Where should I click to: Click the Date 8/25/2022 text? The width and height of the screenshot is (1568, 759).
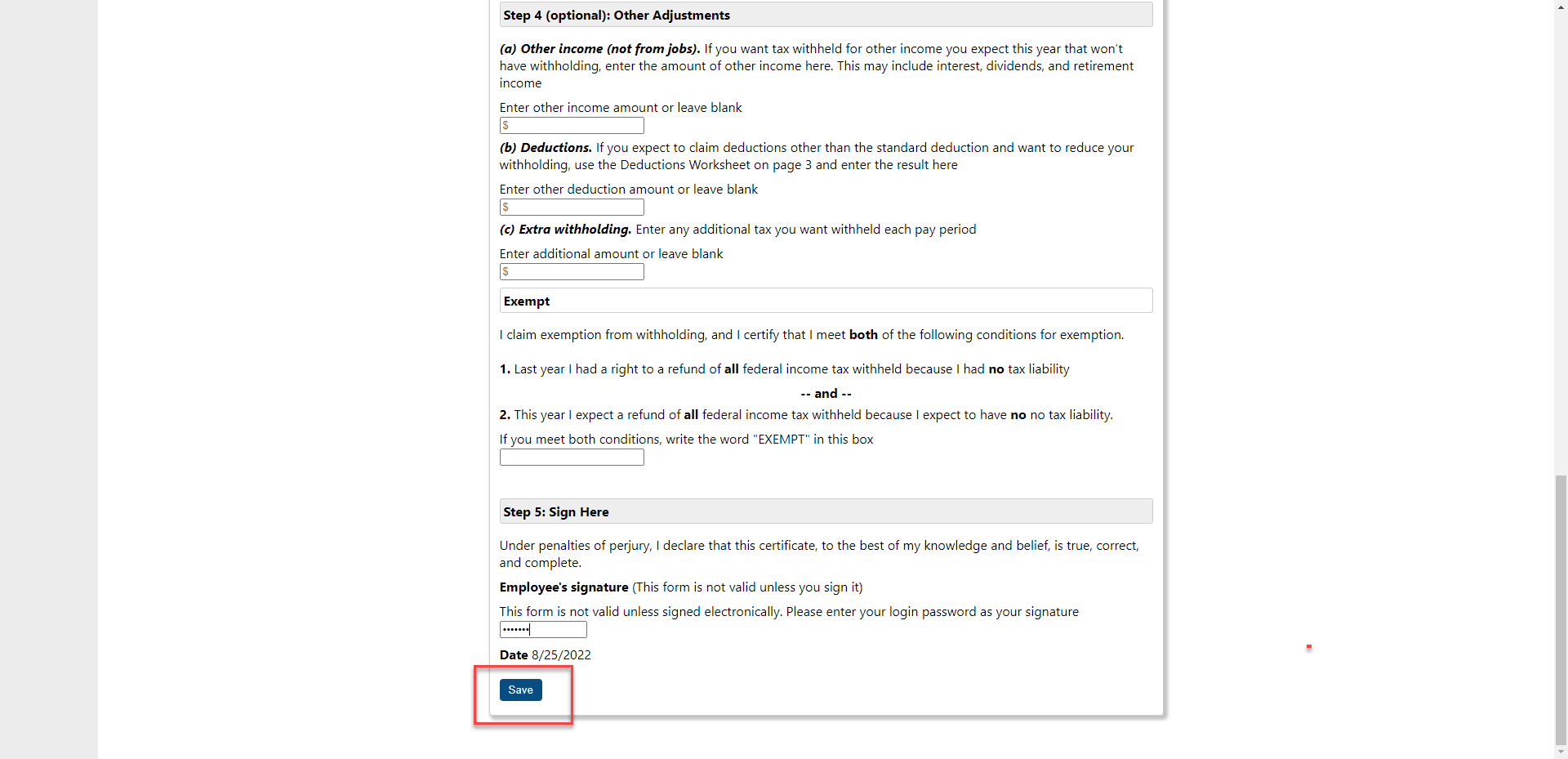(x=545, y=654)
